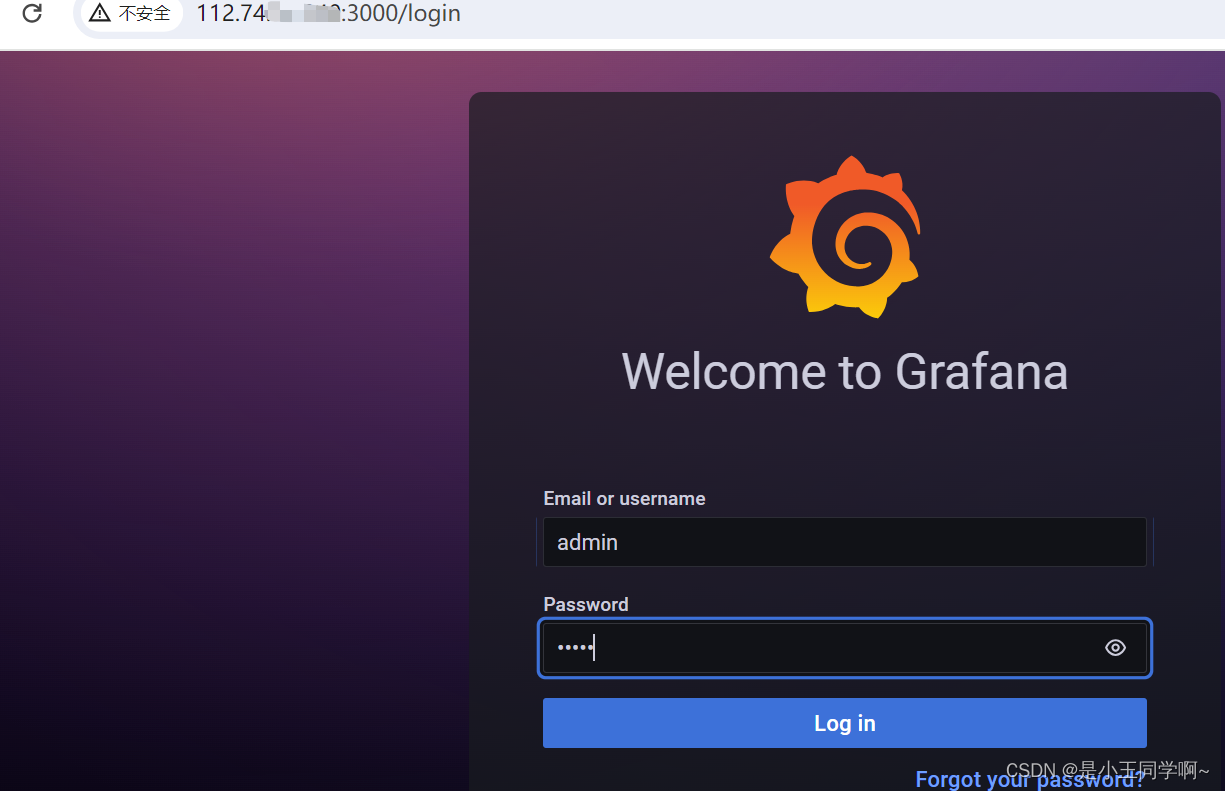The image size is (1225, 791).
Task: Open the Forgot your password link
Action: click(1031, 780)
